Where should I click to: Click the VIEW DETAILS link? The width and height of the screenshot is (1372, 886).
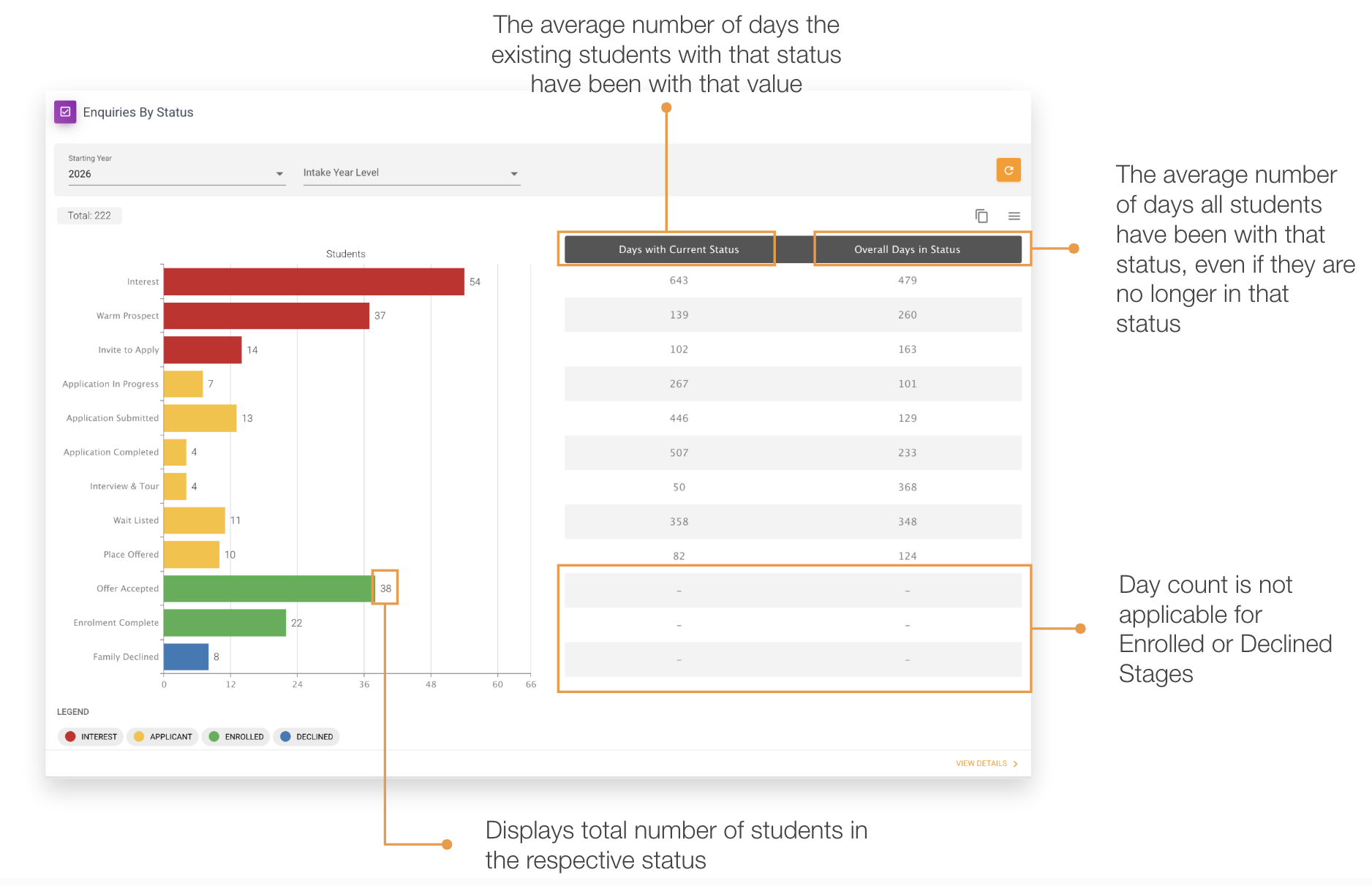tap(981, 763)
